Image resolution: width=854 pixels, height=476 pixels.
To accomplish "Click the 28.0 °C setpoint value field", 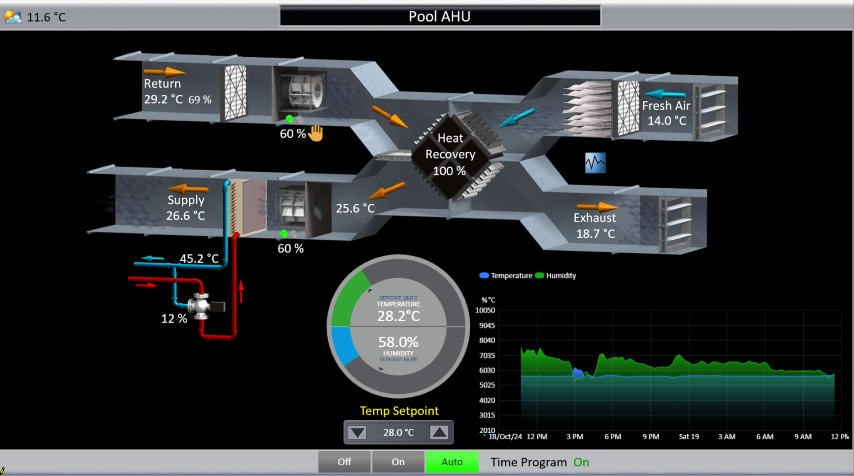I will [x=398, y=433].
